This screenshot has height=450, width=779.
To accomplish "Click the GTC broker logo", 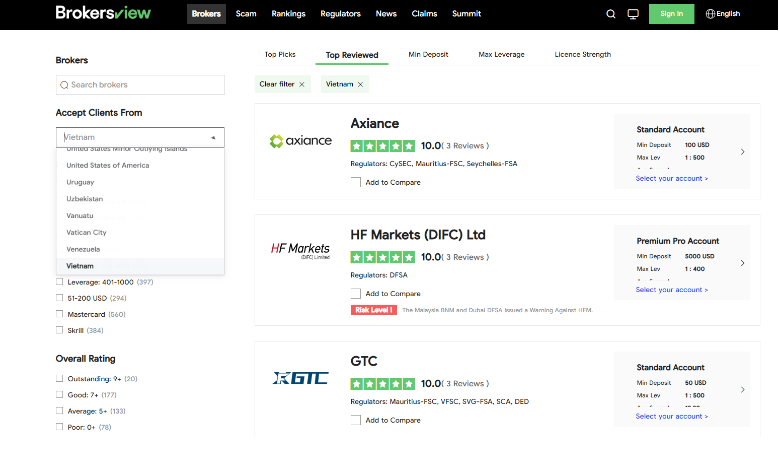I will [x=300, y=378].
